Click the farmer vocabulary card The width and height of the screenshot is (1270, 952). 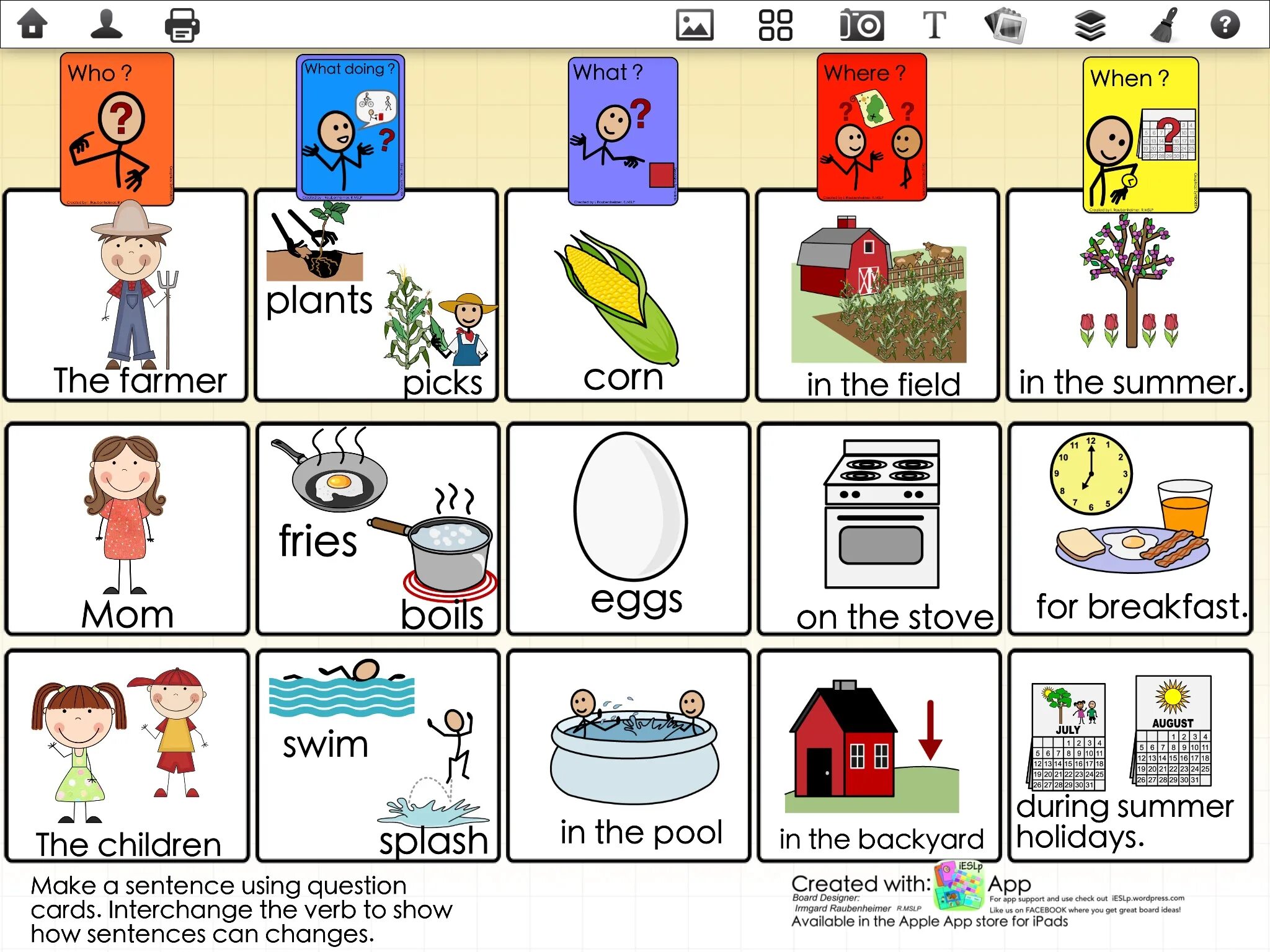127,295
